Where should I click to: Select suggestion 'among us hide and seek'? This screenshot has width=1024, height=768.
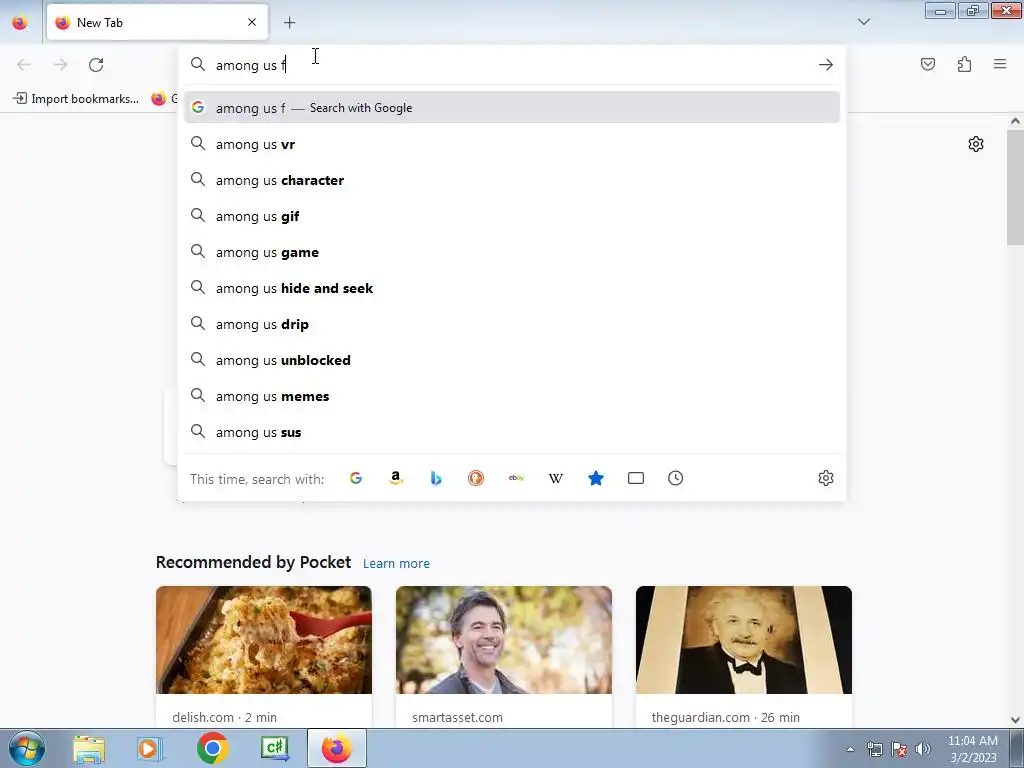(512, 288)
